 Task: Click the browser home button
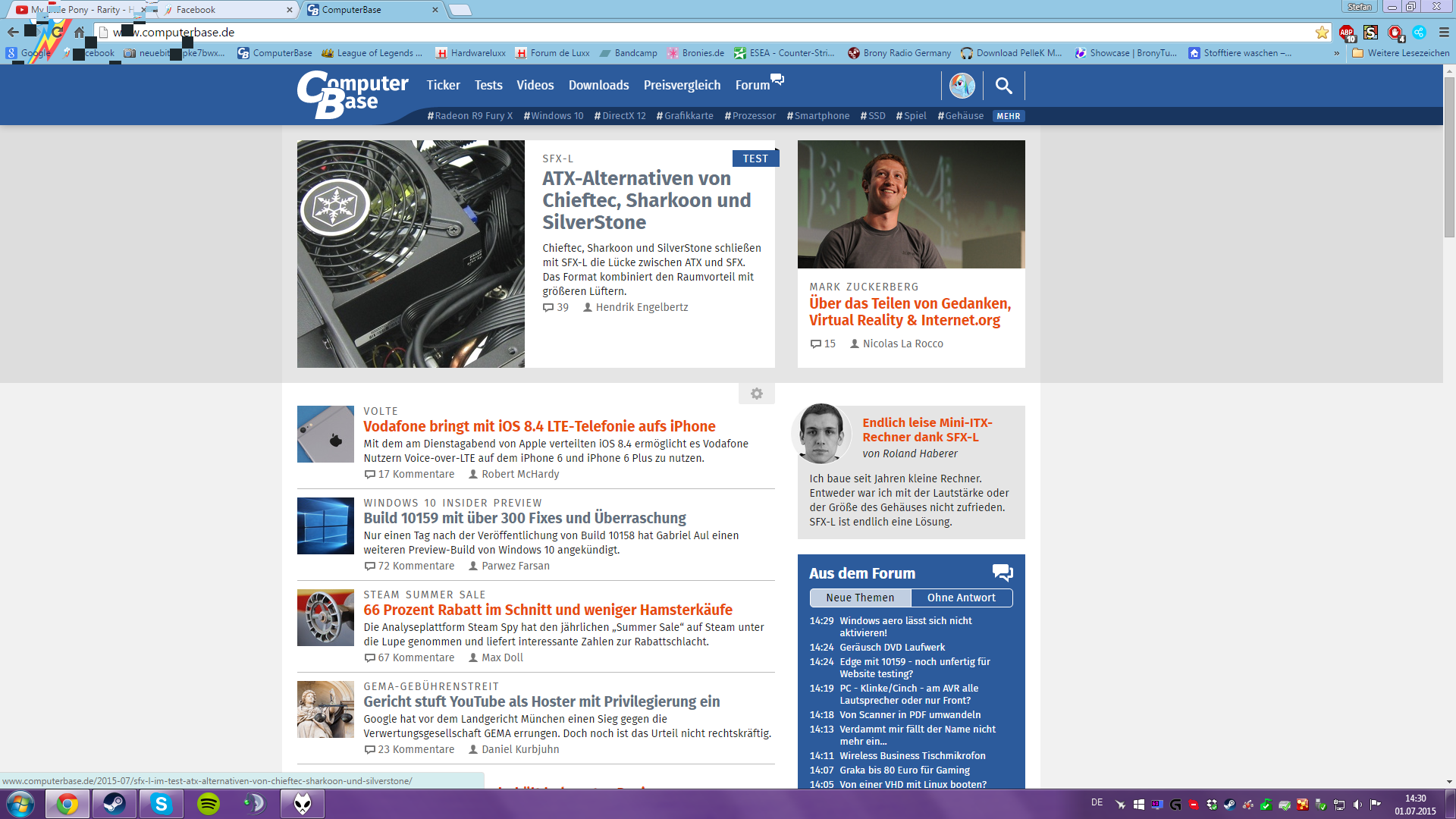79,32
